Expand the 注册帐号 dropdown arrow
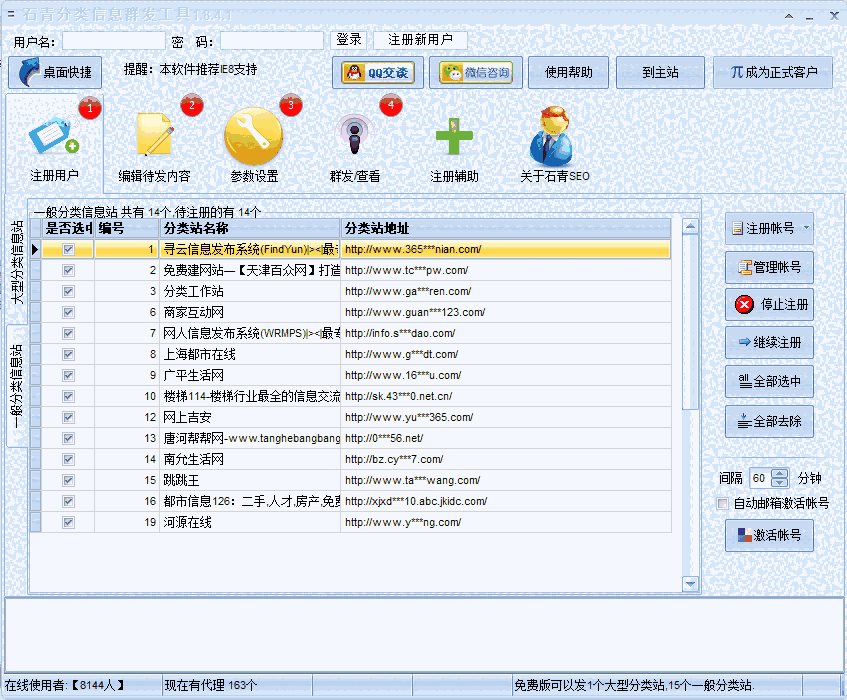847x700 pixels. (x=806, y=226)
